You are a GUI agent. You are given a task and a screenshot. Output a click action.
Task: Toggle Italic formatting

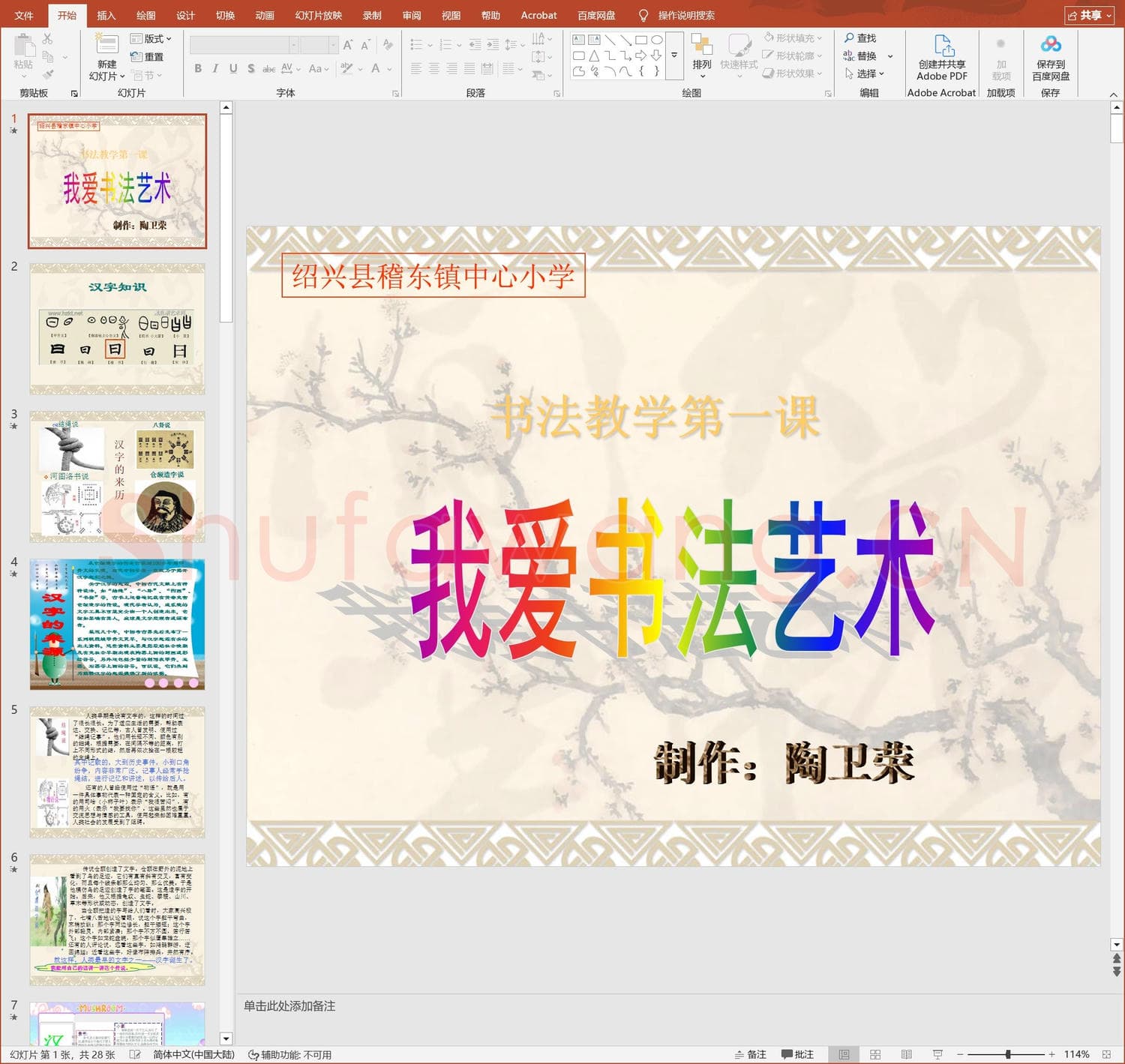coord(215,68)
